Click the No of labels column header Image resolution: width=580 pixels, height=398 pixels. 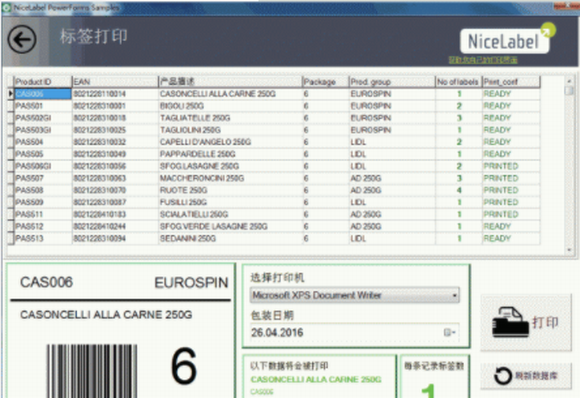(x=458, y=82)
